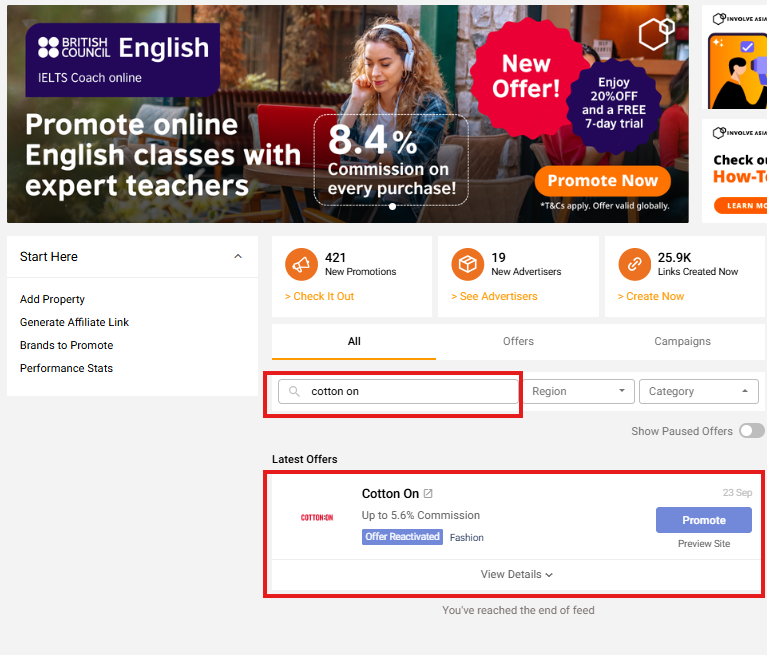This screenshot has height=655, width=767.
Task: Click the banner carousel dot indicator
Action: [x=392, y=206]
